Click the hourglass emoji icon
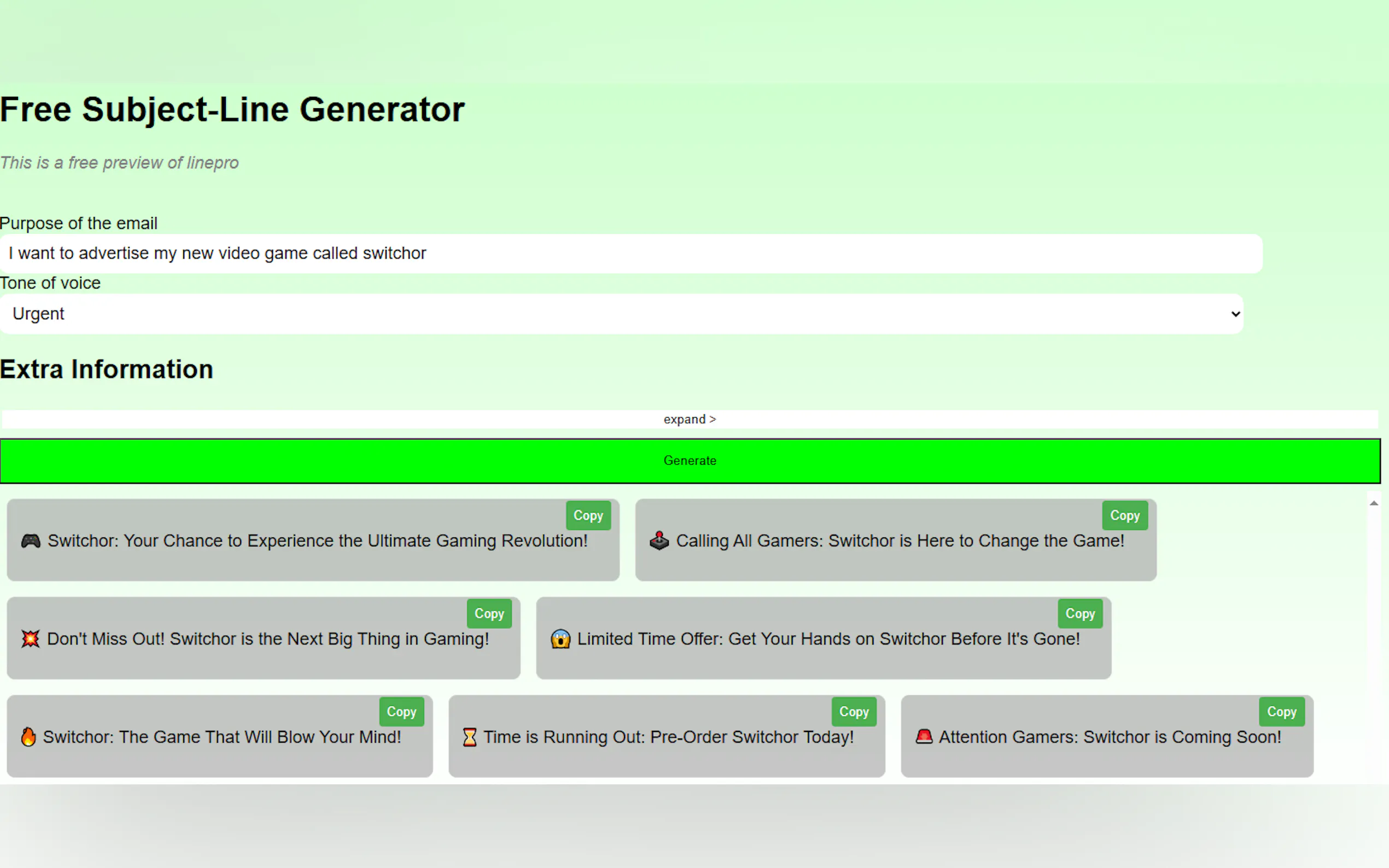The image size is (1389, 868). pos(469,737)
